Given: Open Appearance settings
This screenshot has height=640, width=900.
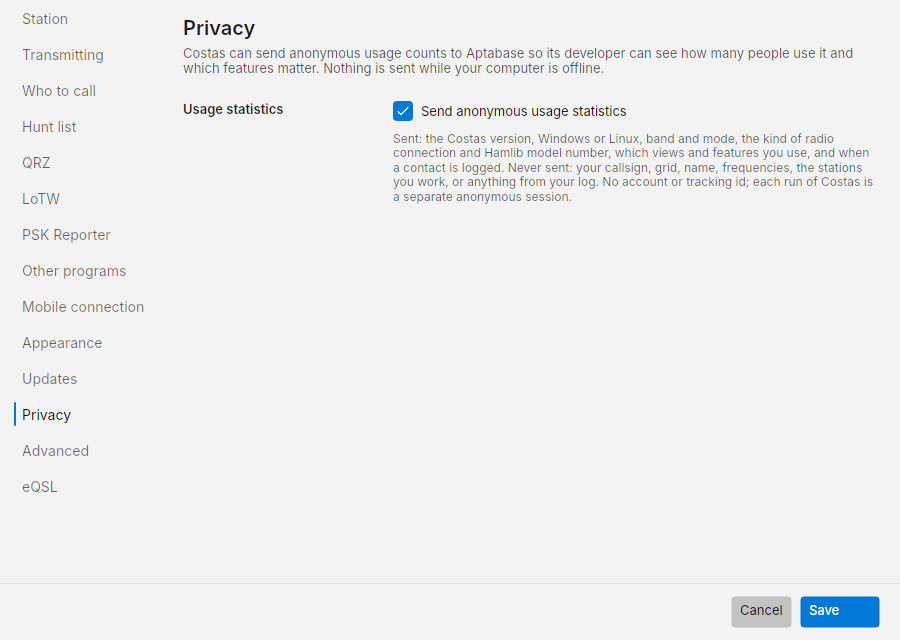Looking at the screenshot, I should pyautogui.click(x=62, y=343).
